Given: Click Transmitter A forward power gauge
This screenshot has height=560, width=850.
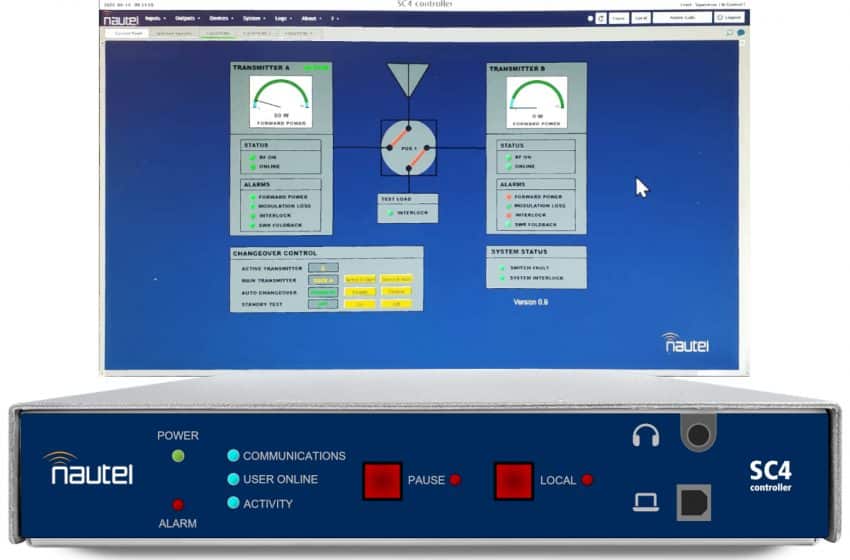Looking at the screenshot, I should [x=281, y=101].
